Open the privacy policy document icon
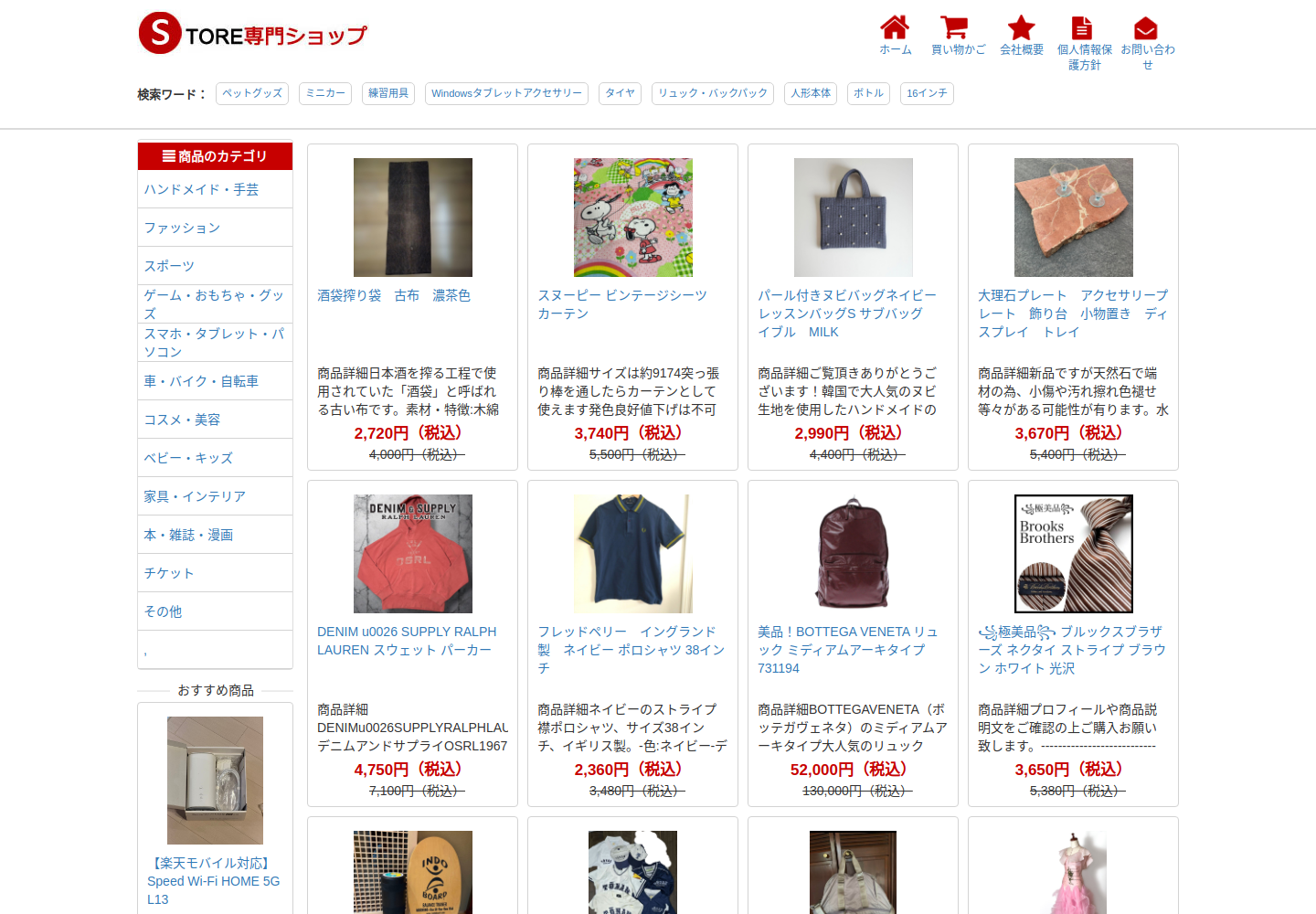 tap(1082, 27)
